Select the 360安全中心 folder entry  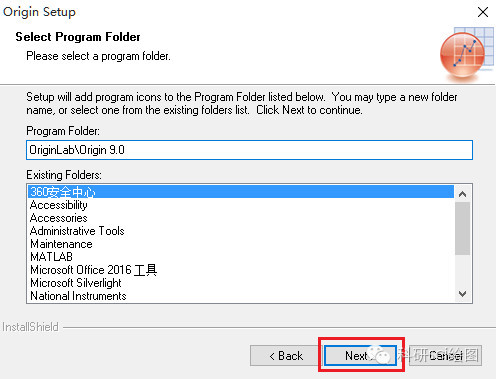241,192
